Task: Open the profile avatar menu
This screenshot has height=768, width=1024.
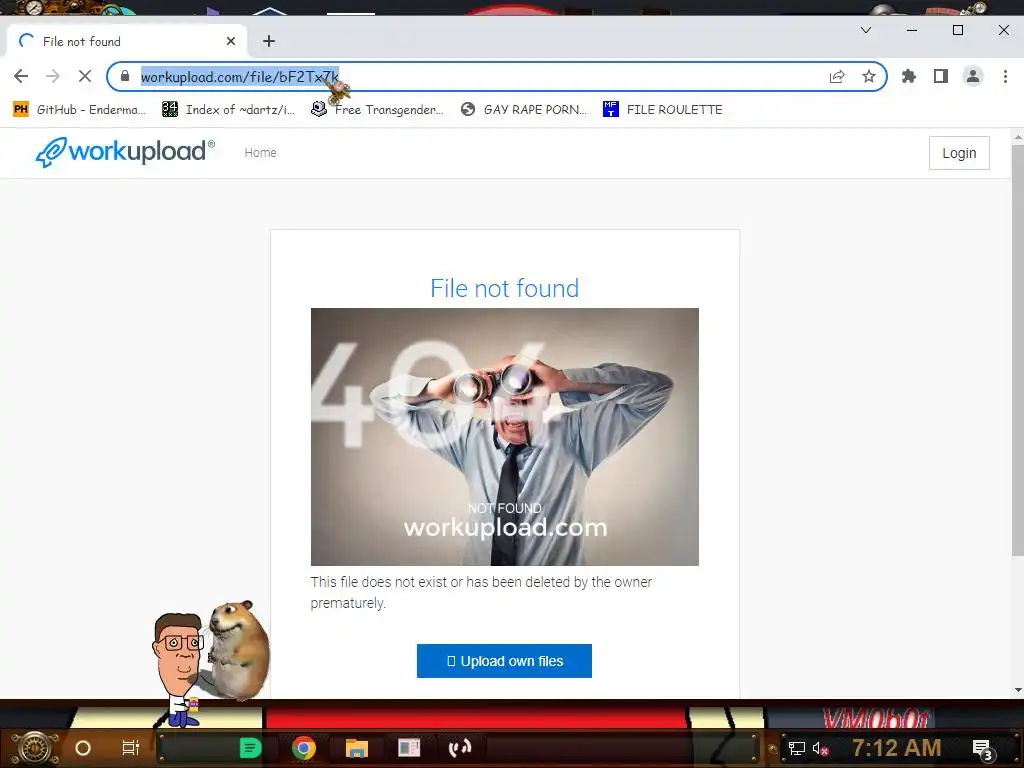Action: pos(972,76)
